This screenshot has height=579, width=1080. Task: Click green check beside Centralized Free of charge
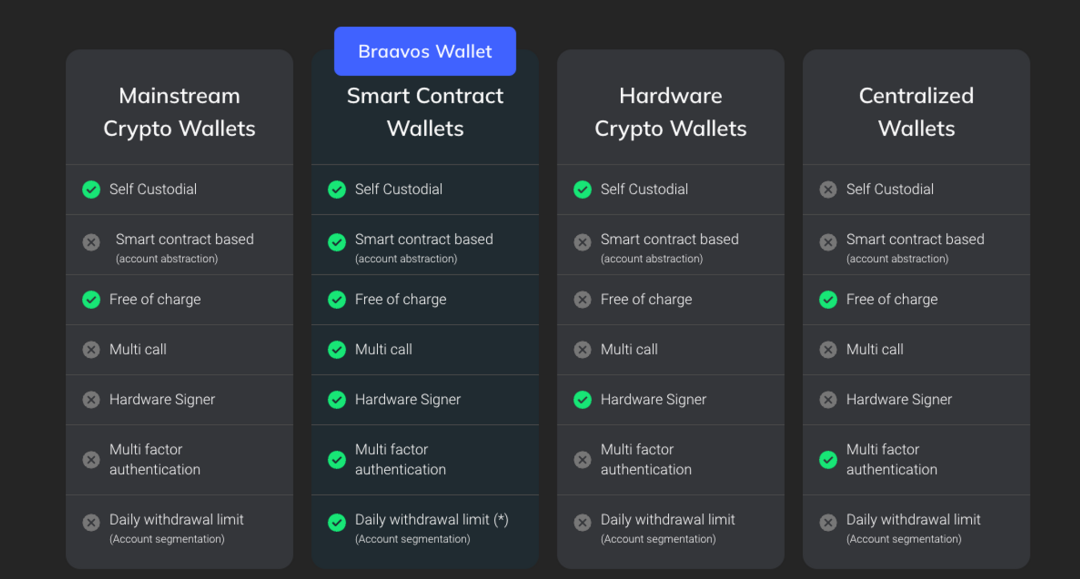(x=828, y=299)
